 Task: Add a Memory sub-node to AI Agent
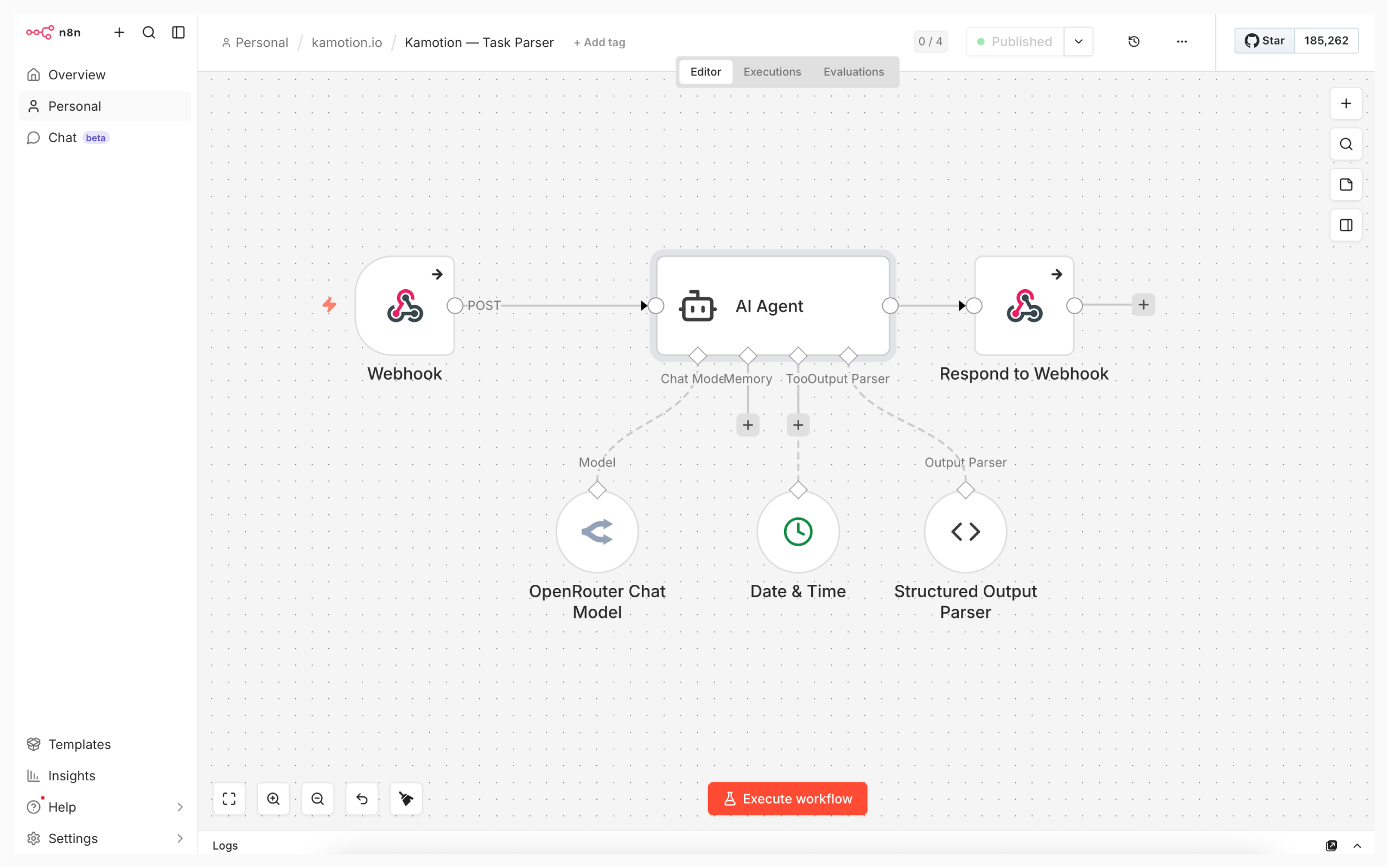(x=748, y=425)
